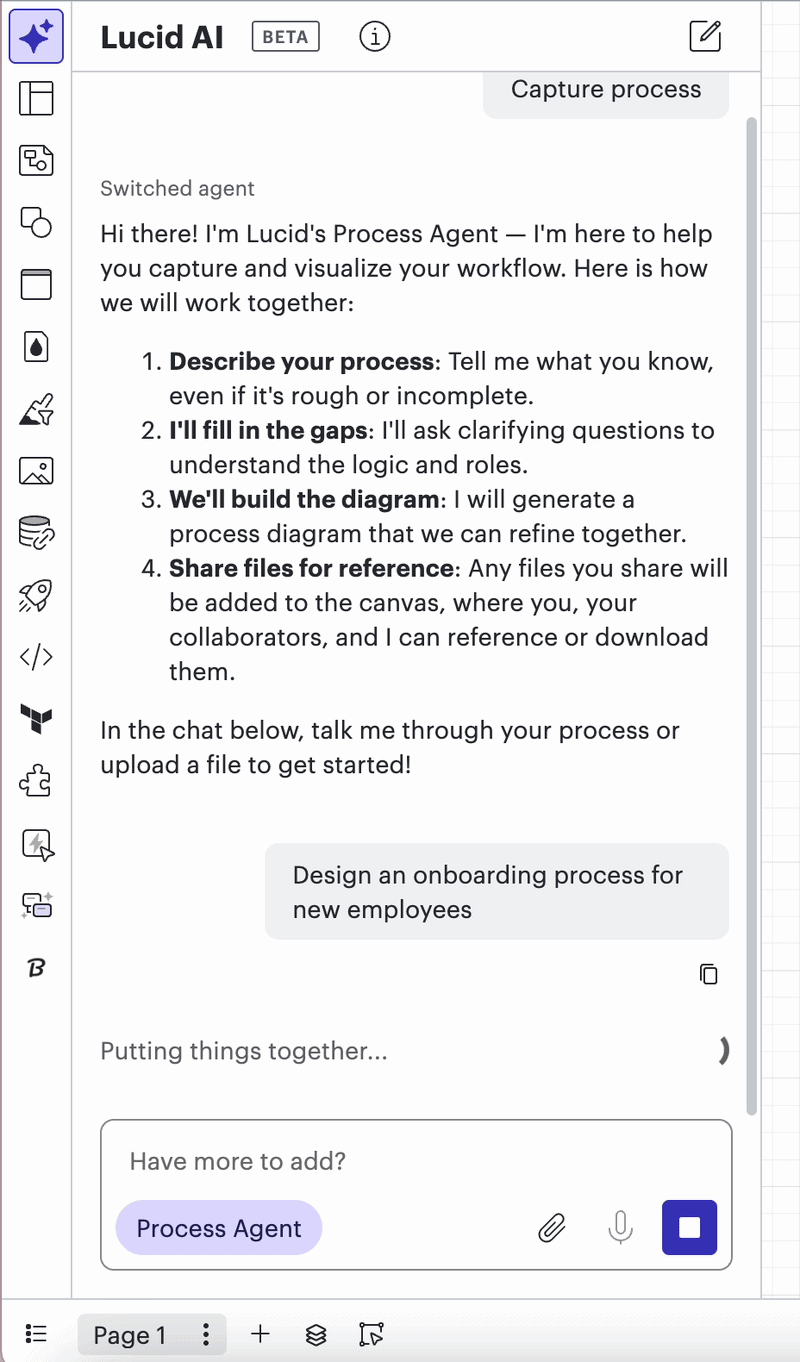Open the data linking database icon
This screenshot has height=1362, width=800.
coord(36,532)
